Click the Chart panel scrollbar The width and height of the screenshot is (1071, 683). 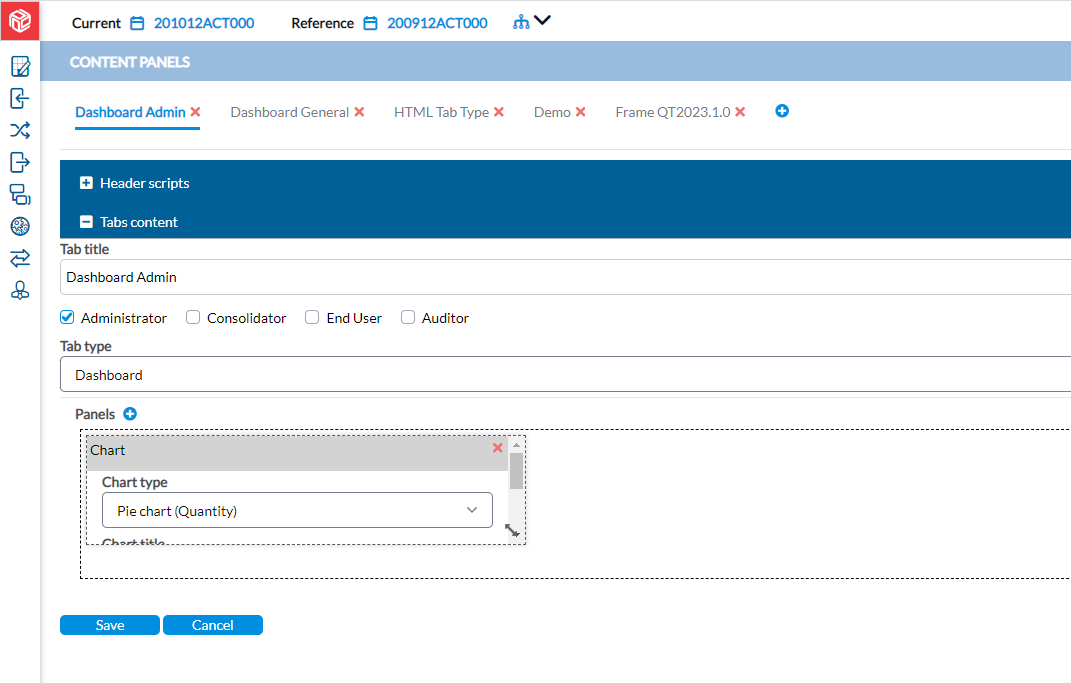pyautogui.click(x=516, y=471)
